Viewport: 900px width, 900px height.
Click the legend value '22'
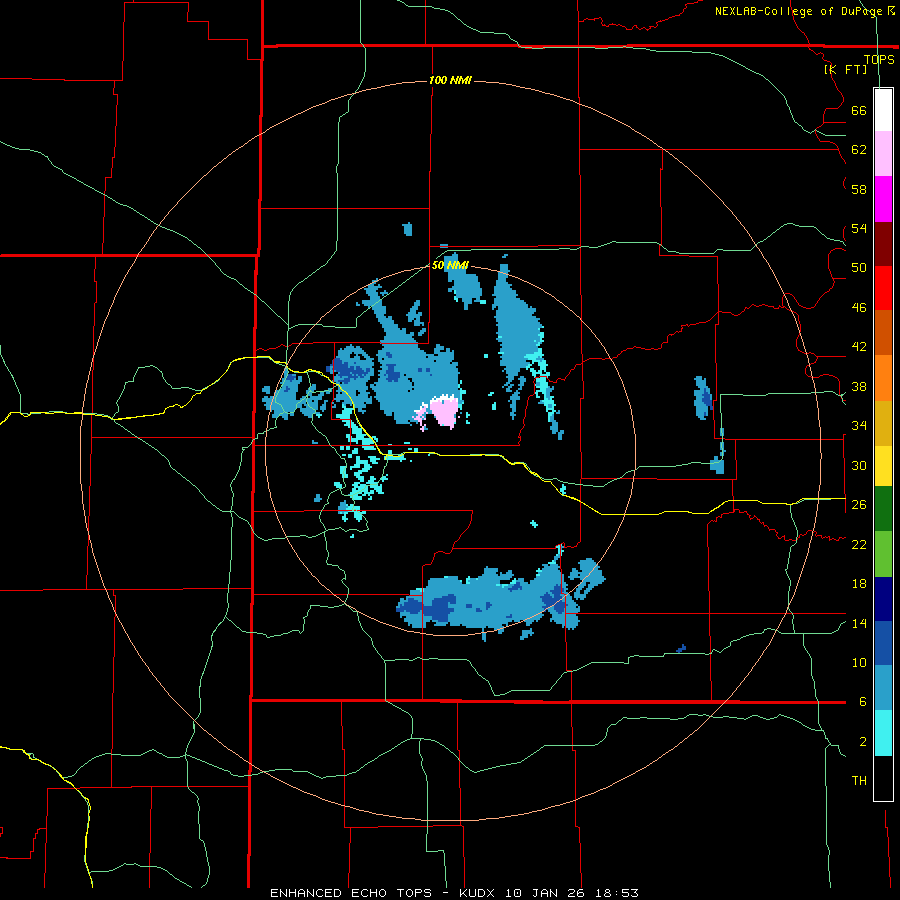(859, 544)
